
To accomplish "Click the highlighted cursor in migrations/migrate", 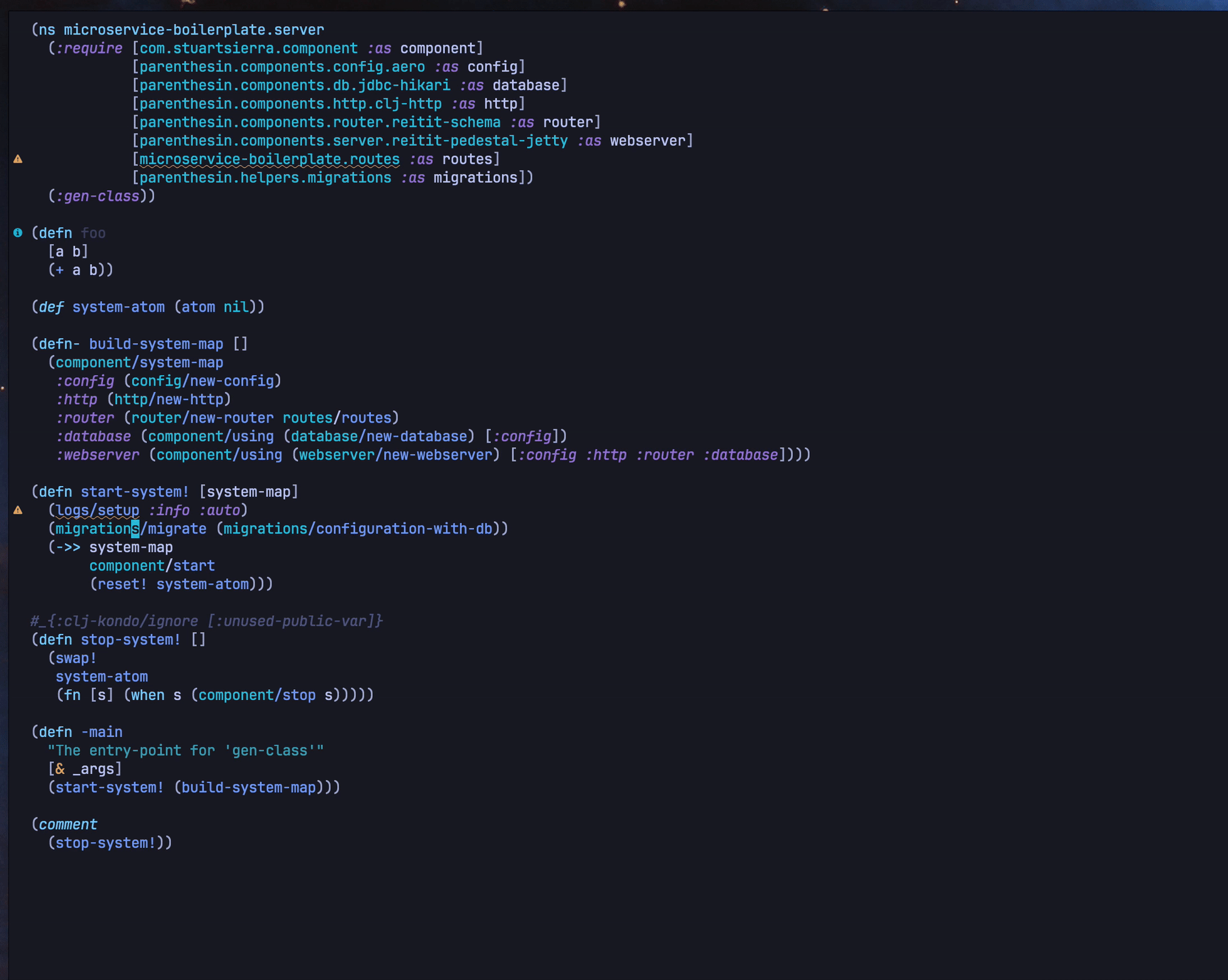I will (x=135, y=529).
